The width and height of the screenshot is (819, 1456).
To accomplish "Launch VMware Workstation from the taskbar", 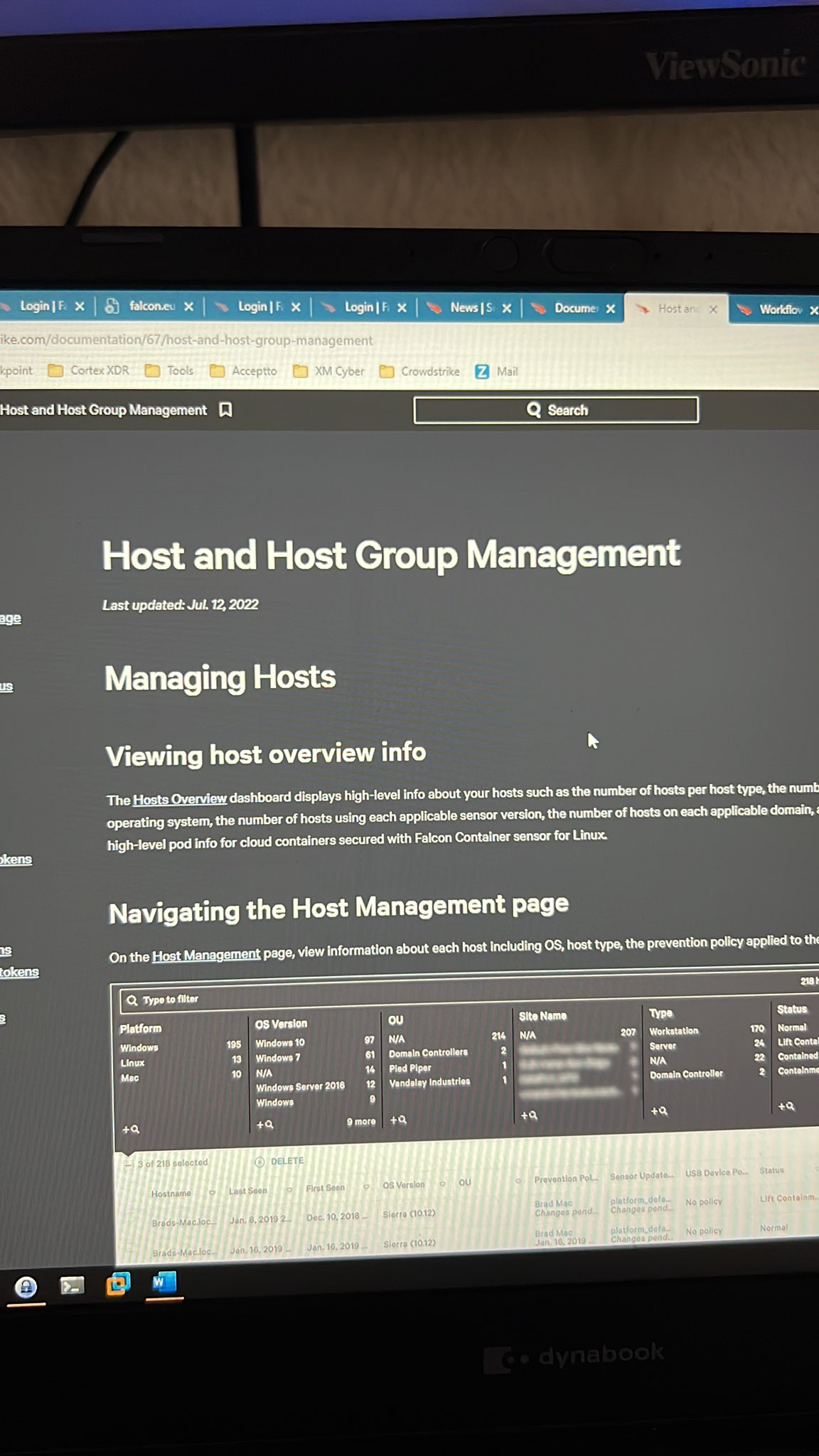I will tap(118, 1284).
